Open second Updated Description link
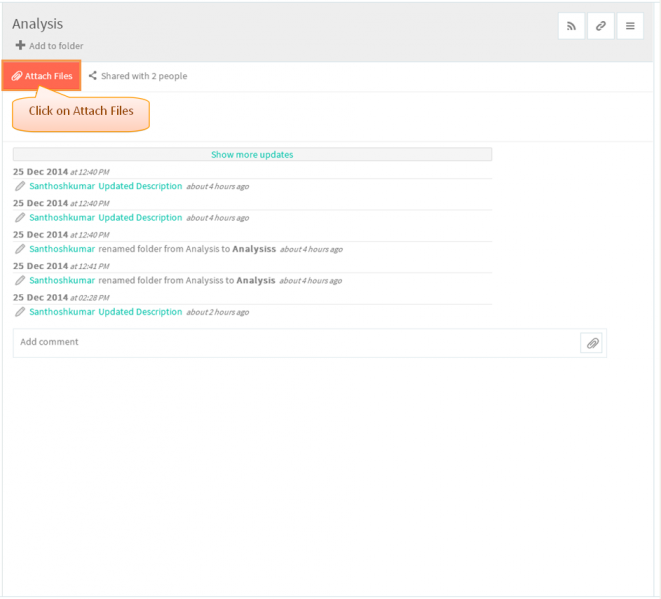661x599 pixels. click(140, 218)
